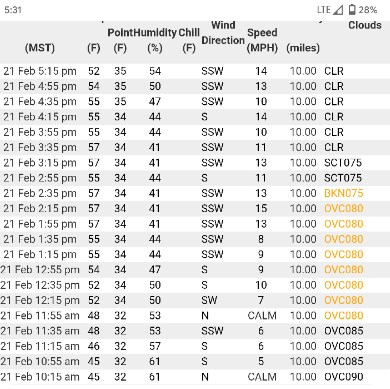Click SW wind direction at 12:15 pm
The width and height of the screenshot is (390, 389).
coord(209,300)
